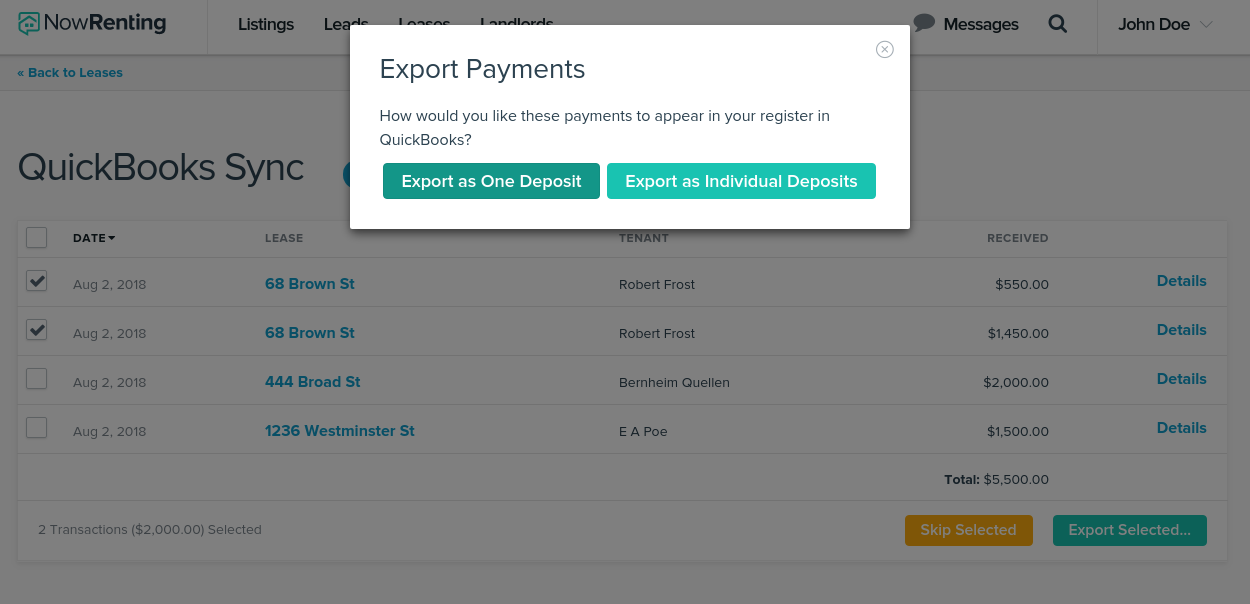
Task: Expand the John Doe account dropdown
Action: 1165,24
